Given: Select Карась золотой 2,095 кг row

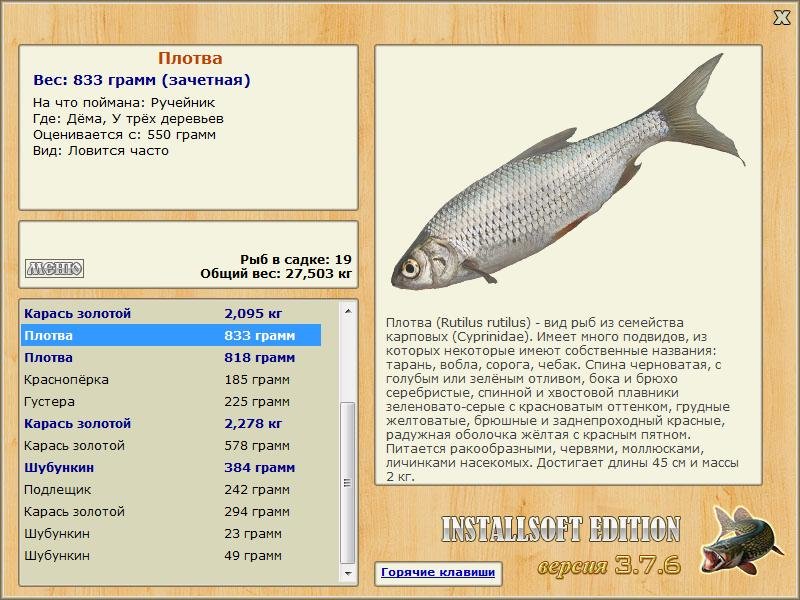Looking at the screenshot, I should pos(171,313).
